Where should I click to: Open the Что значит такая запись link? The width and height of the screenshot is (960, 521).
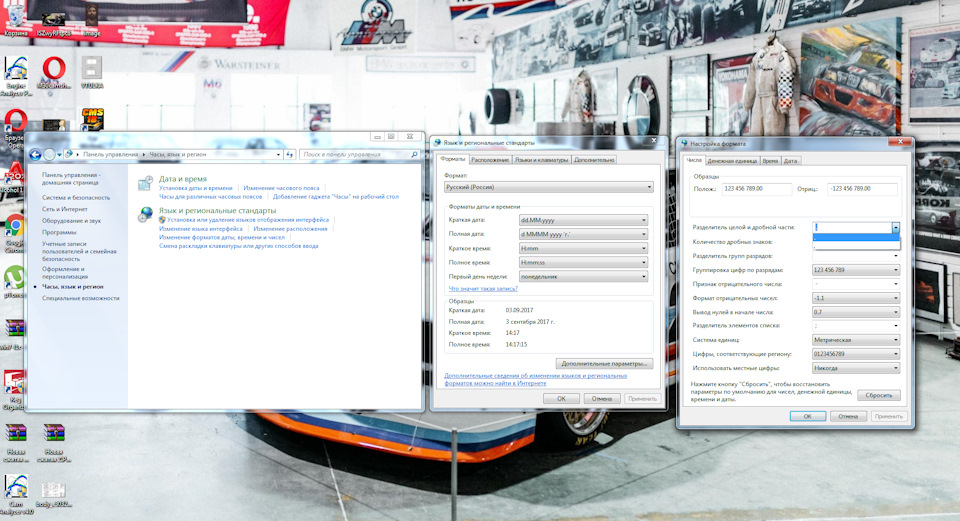pos(483,288)
